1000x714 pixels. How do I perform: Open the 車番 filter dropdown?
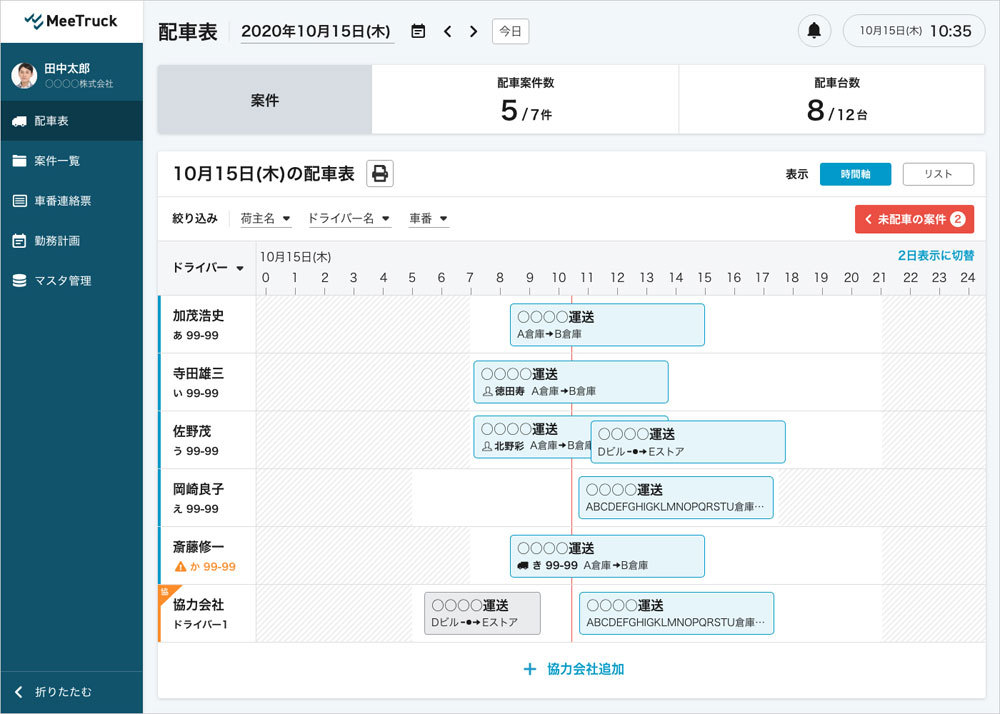428,218
